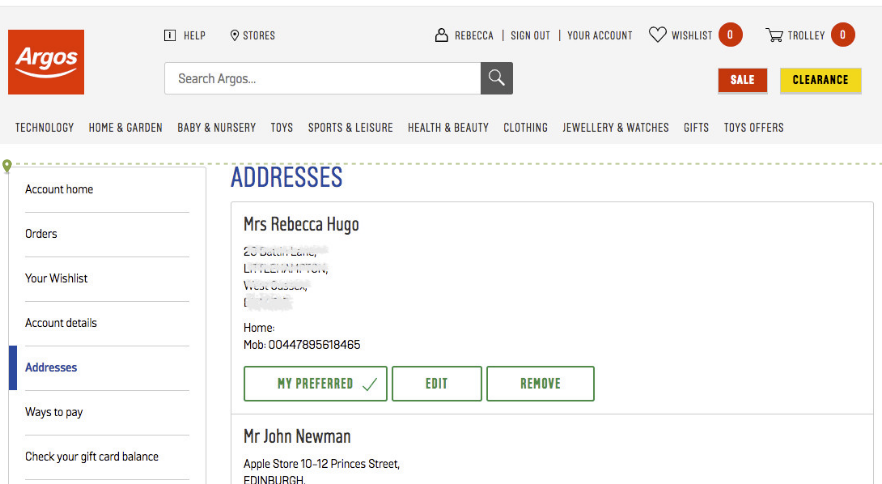Screen dimensions: 882x484
Task: Open the Wishlist link text
Action: click(692, 35)
